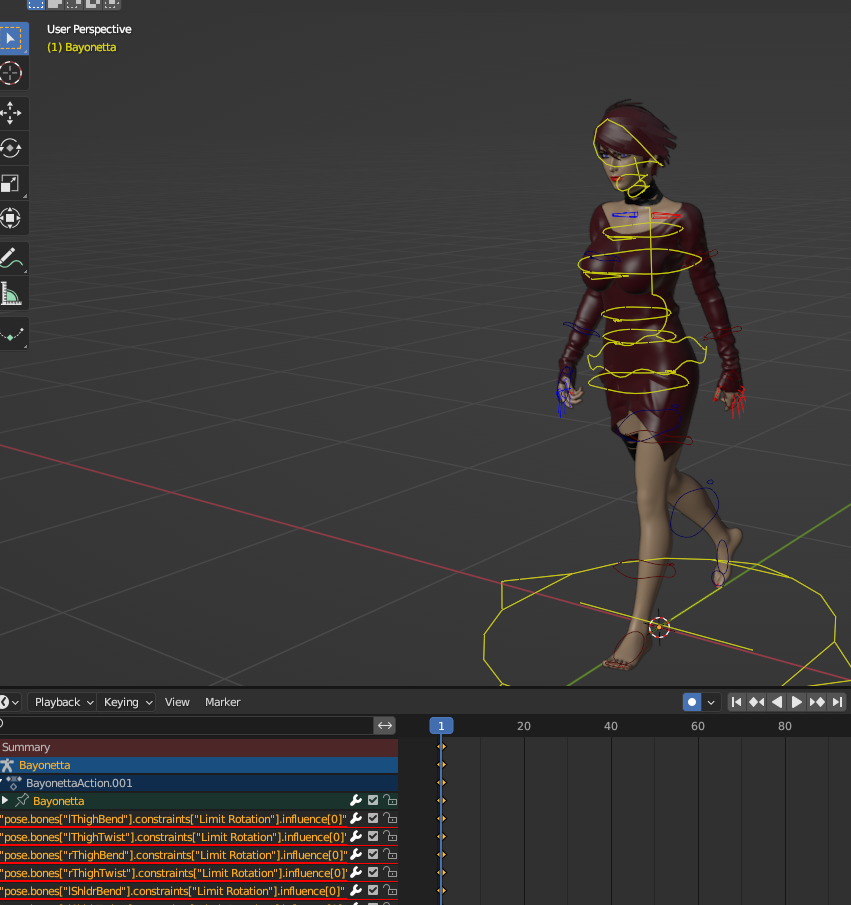Open the timeline View menu
This screenshot has height=905, width=851.
click(177, 702)
